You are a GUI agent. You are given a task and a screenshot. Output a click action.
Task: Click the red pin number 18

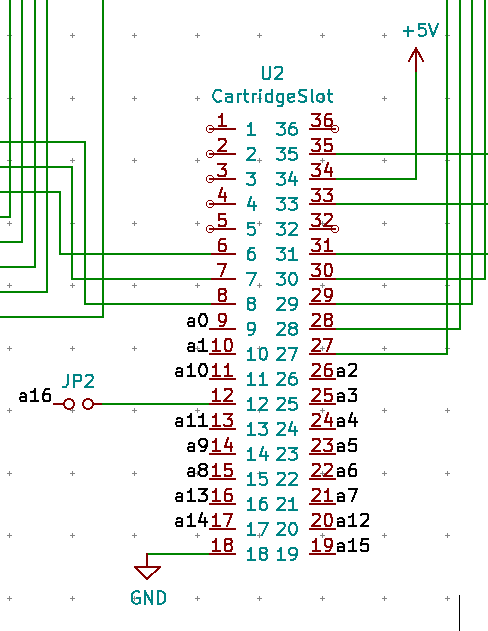222,546
